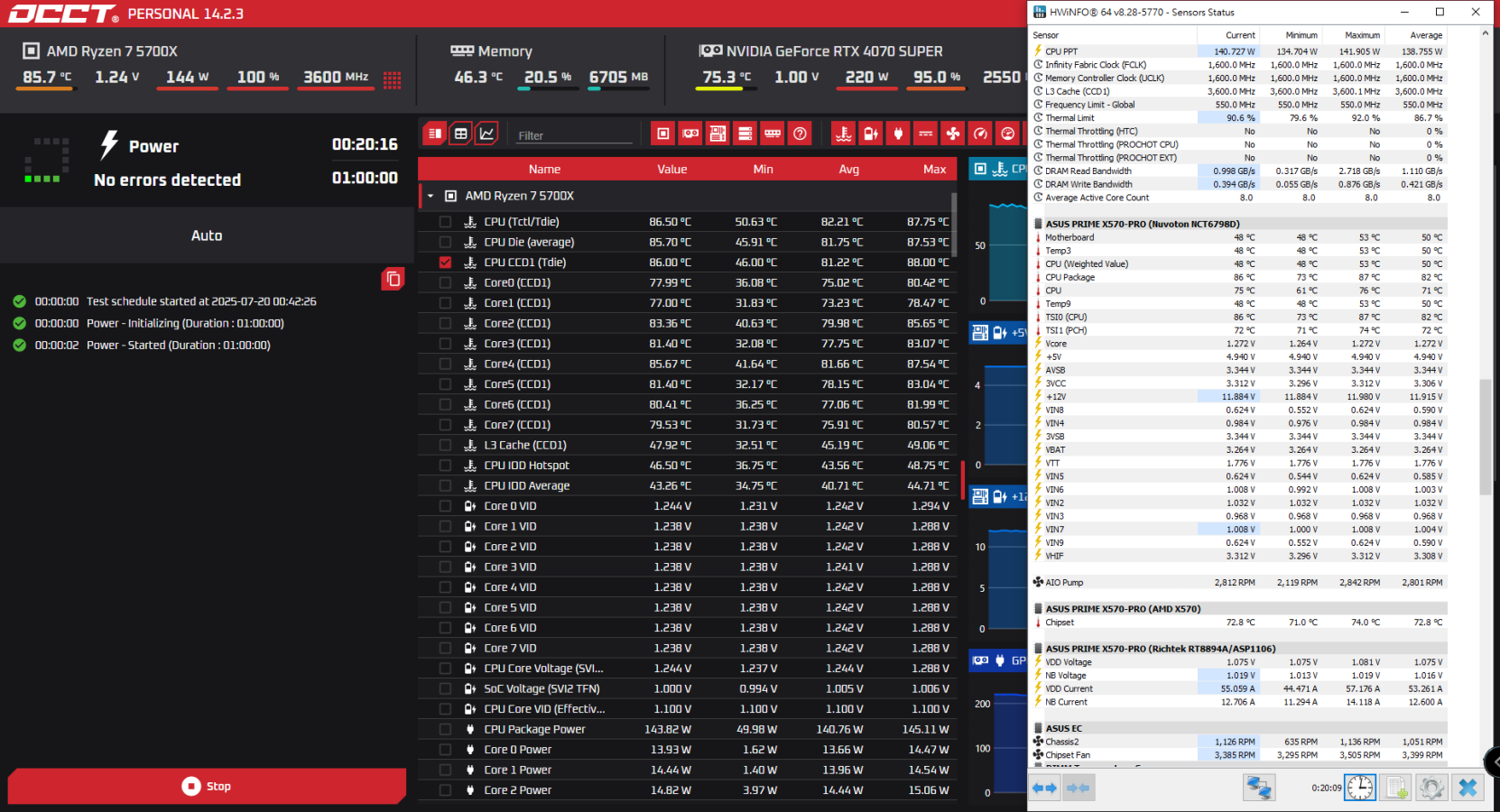Stop the running power test
Viewport: 1500px width, 812px height.
(207, 786)
